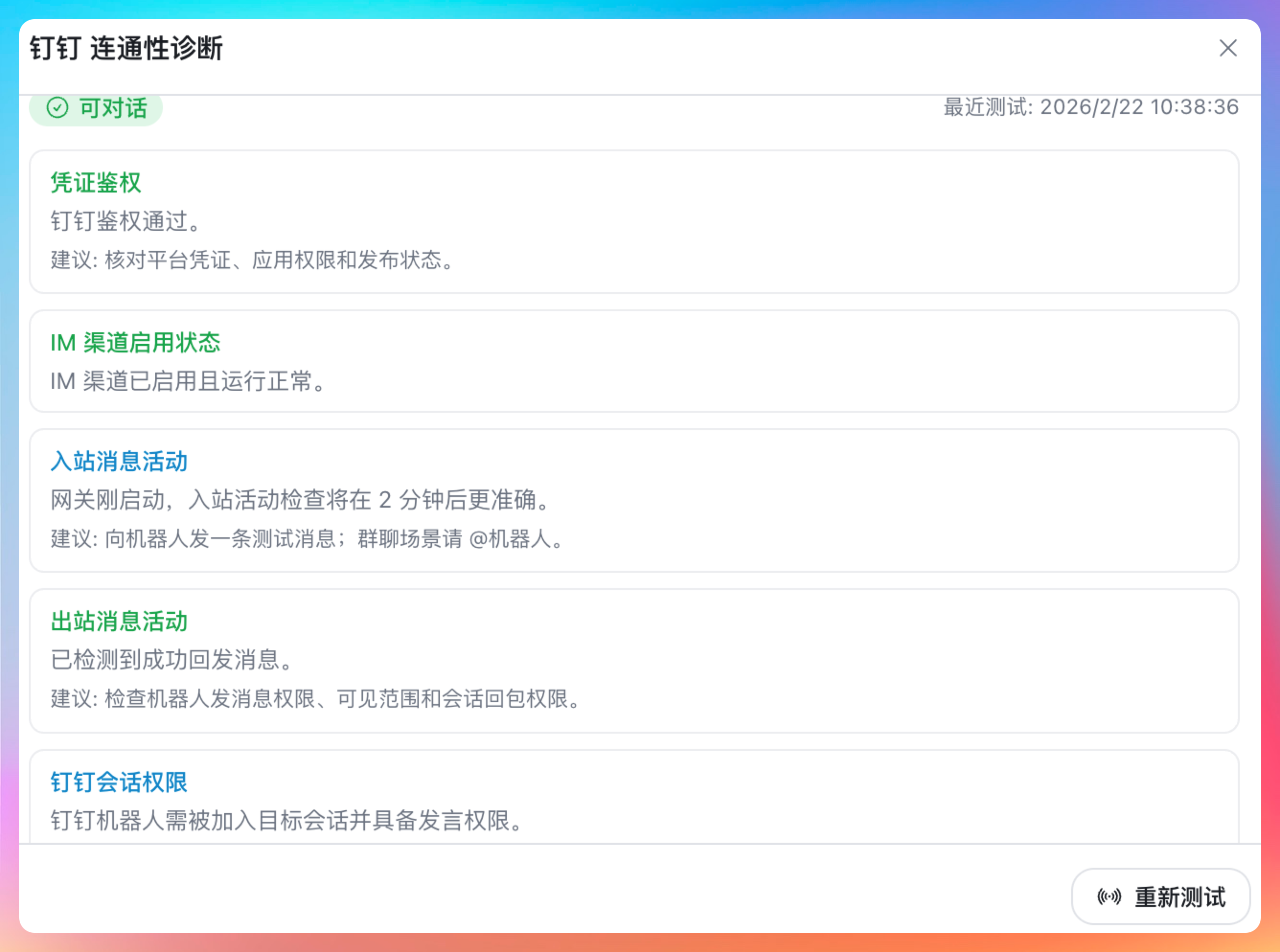This screenshot has width=1280, height=952.
Task: Click the broadcast icon in retest button
Action: (x=1109, y=896)
